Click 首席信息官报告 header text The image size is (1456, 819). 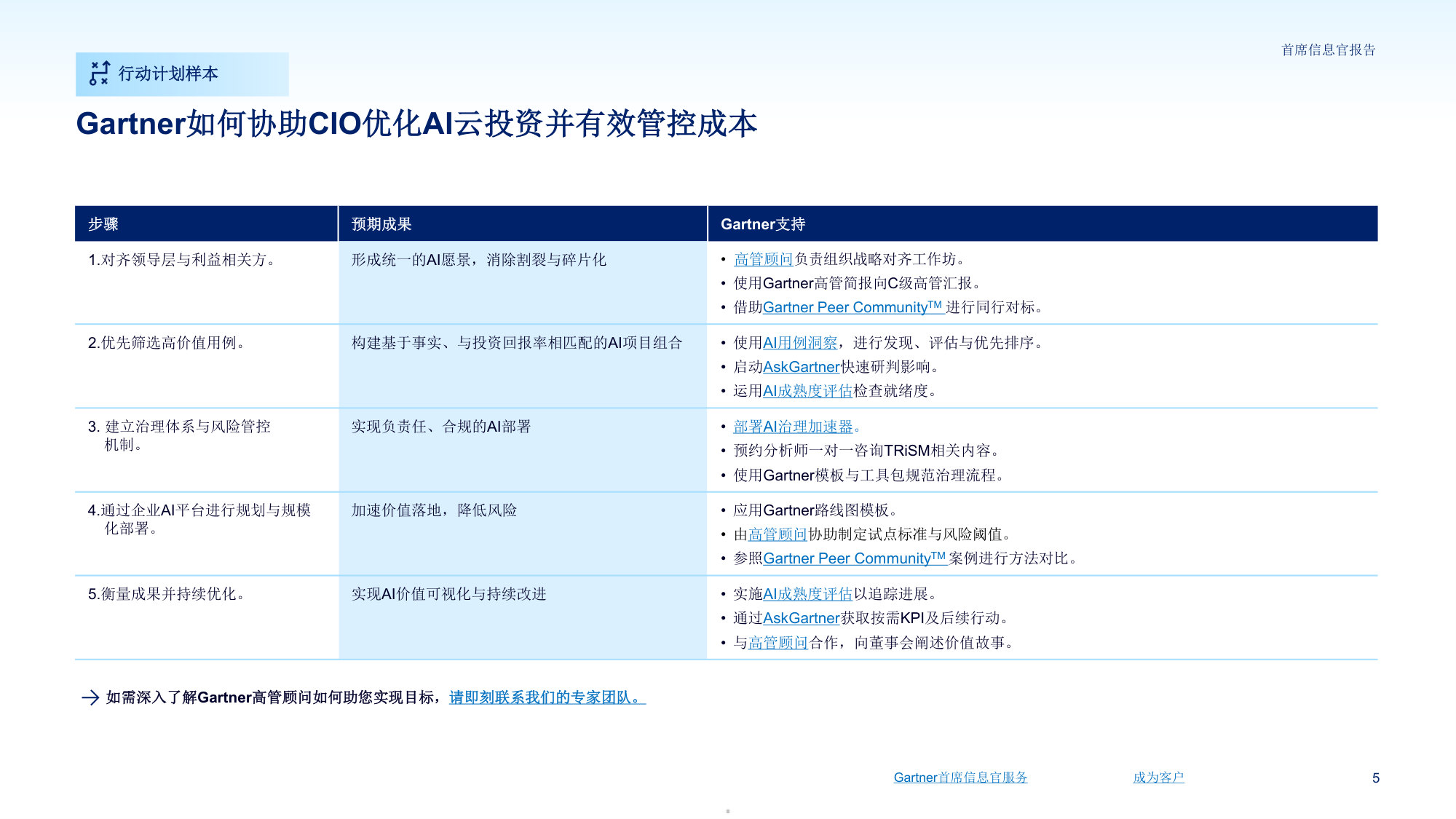(x=1329, y=50)
